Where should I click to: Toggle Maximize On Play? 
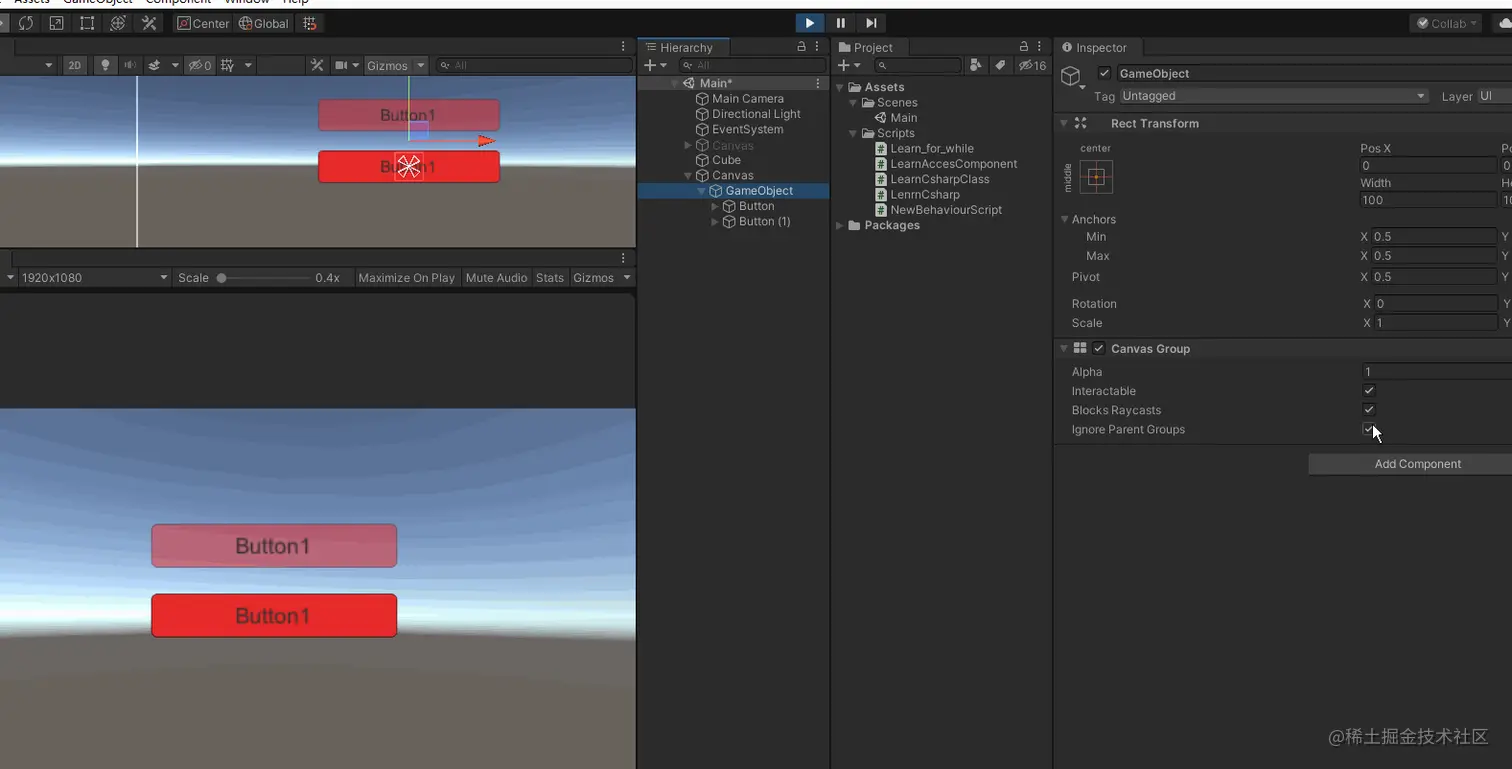[406, 277]
